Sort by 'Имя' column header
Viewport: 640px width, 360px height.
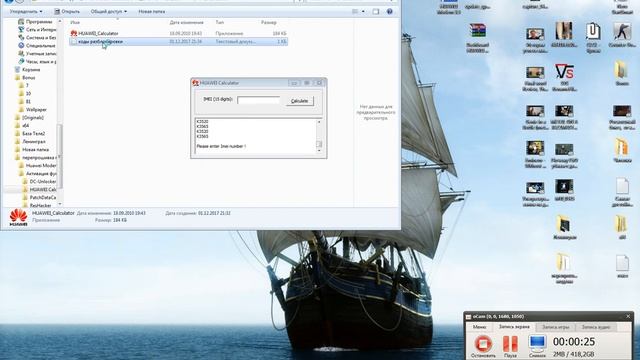pos(75,22)
